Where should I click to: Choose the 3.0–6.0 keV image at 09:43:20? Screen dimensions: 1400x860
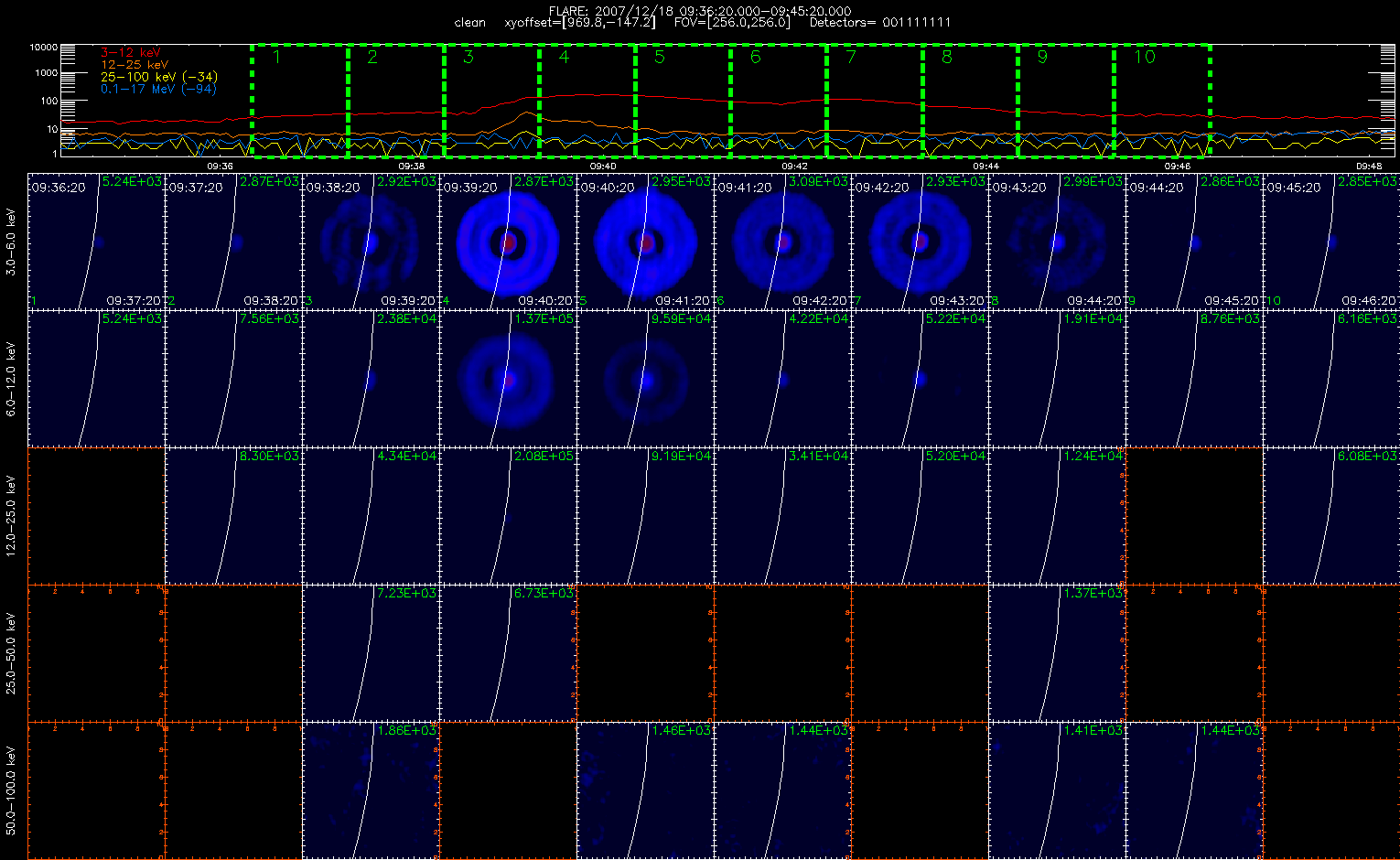coord(1057,241)
